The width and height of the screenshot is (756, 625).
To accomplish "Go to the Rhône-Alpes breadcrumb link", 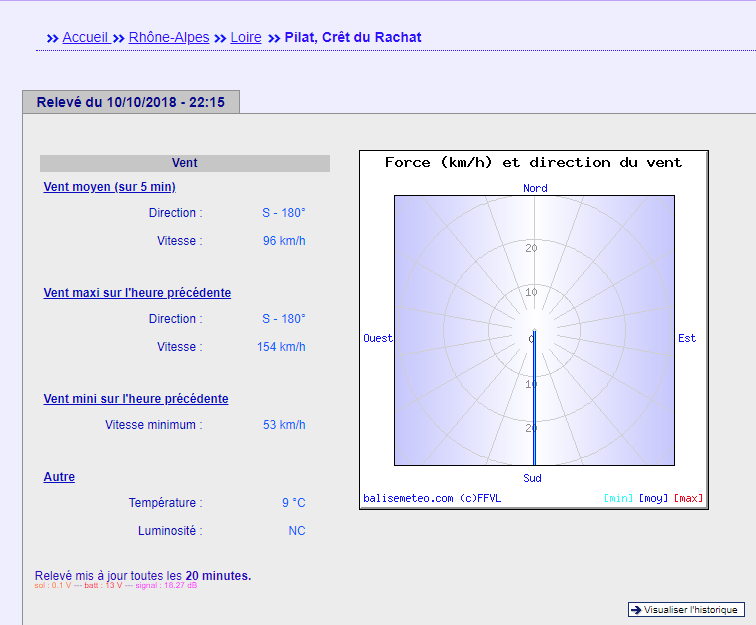I will pyautogui.click(x=169, y=37).
